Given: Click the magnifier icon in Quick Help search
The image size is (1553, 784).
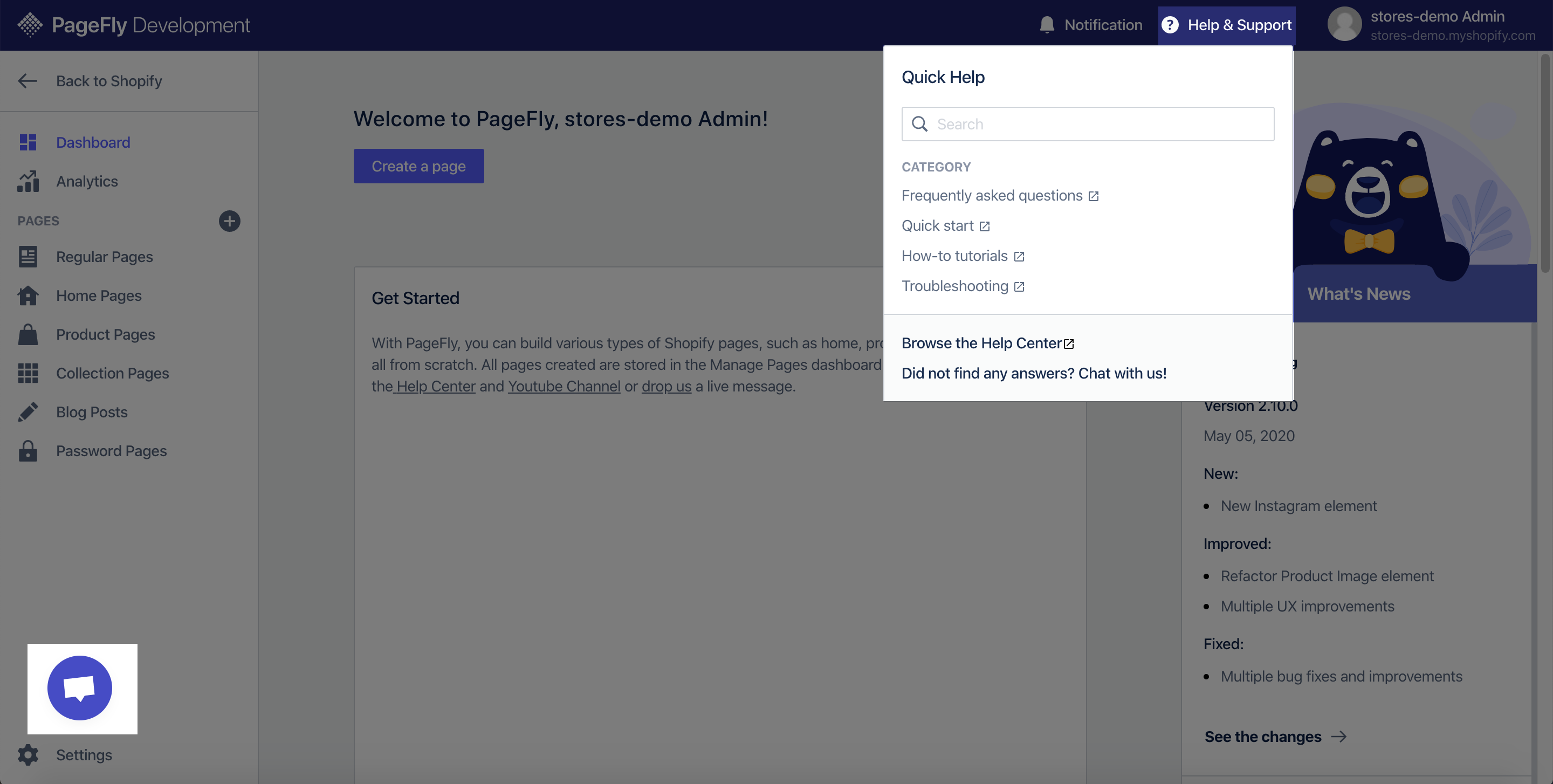Looking at the screenshot, I should 919,124.
